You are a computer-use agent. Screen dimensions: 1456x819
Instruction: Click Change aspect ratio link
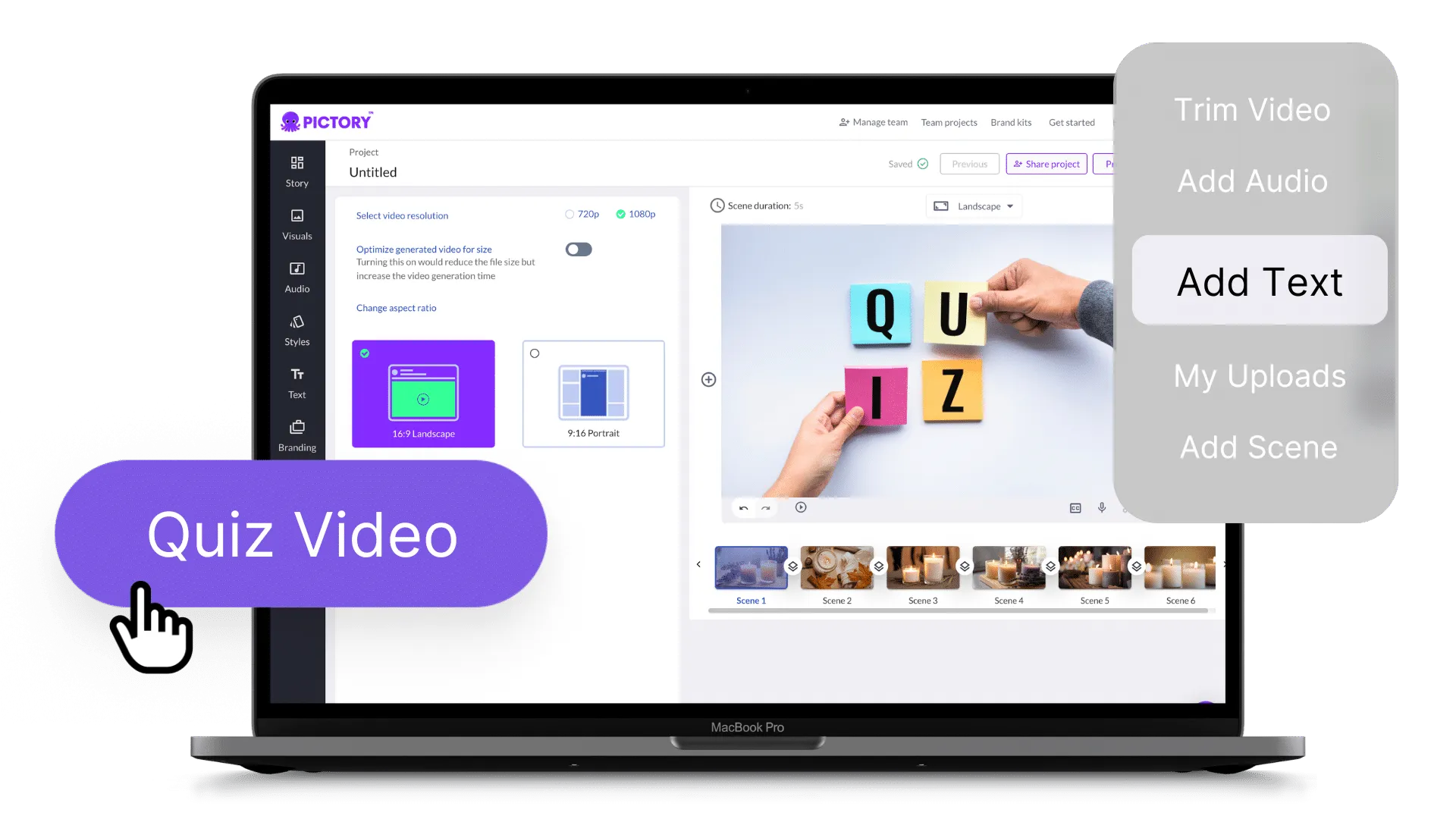click(397, 307)
